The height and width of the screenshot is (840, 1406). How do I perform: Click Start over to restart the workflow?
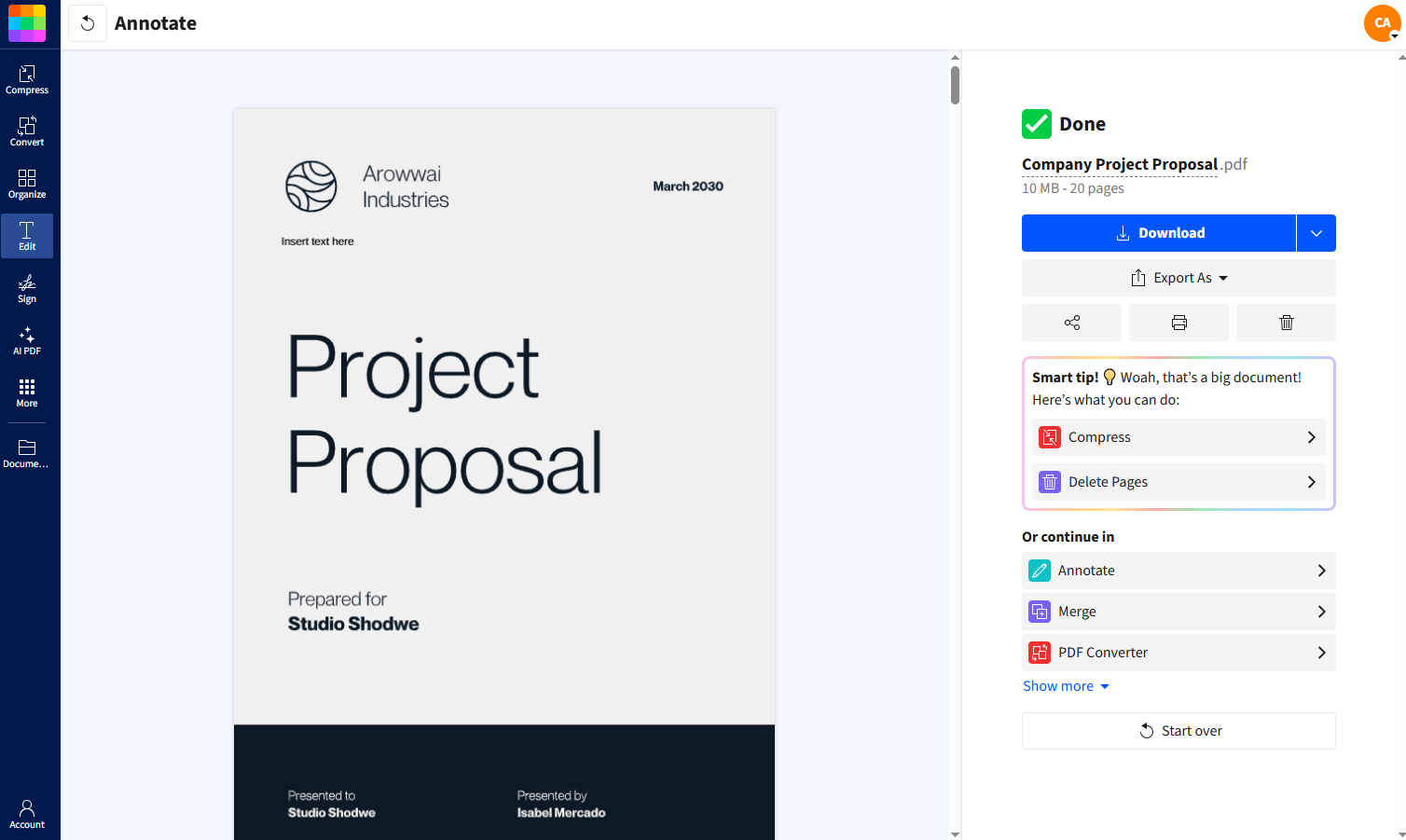(1178, 730)
